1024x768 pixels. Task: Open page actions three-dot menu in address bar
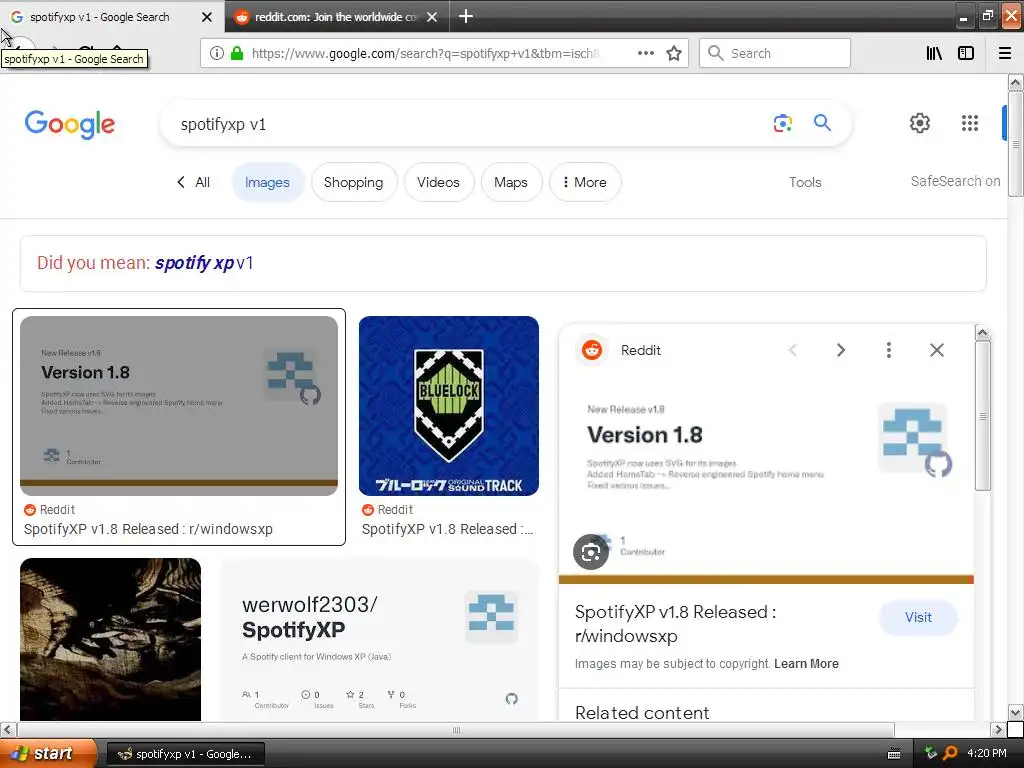(646, 54)
